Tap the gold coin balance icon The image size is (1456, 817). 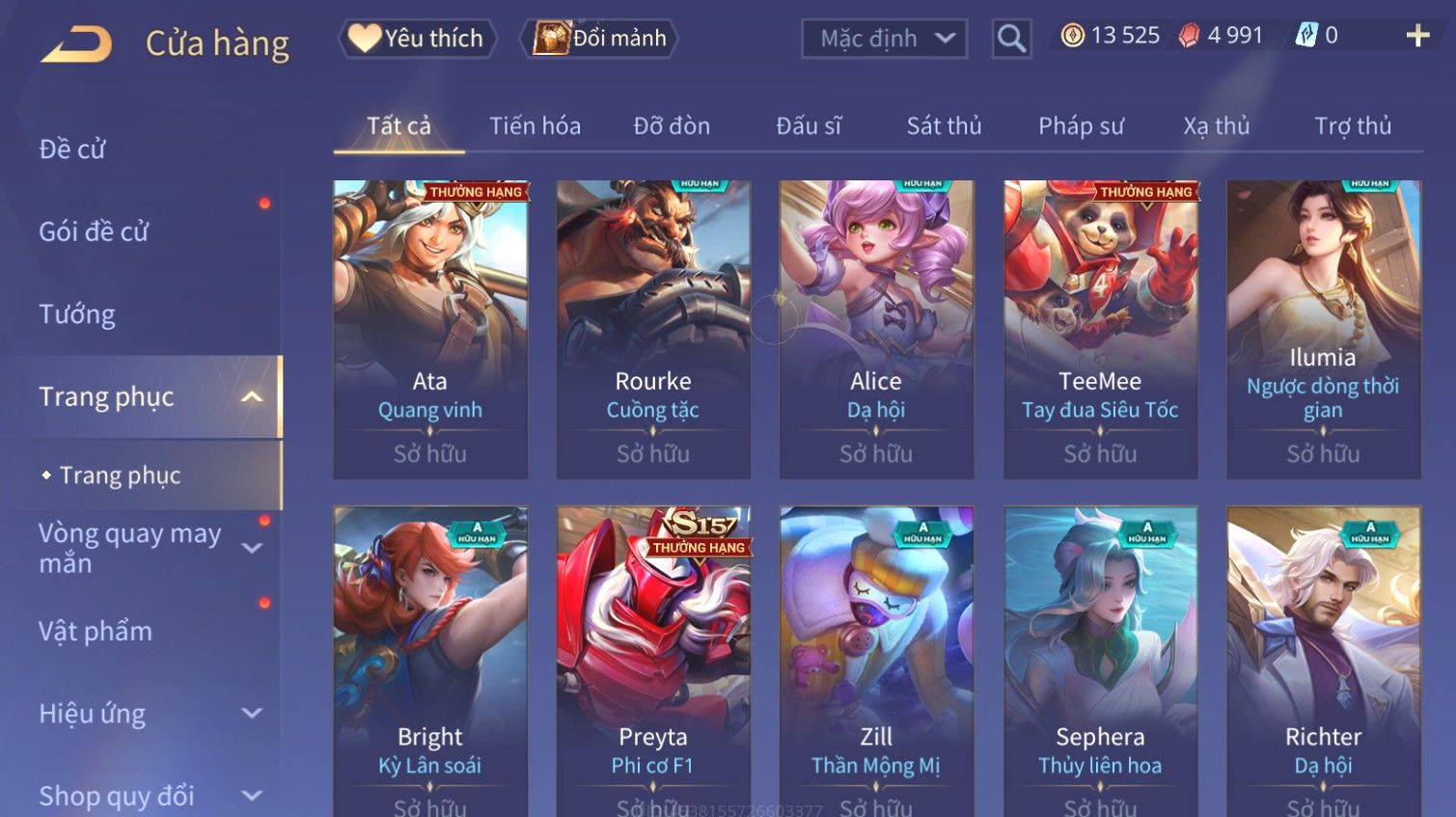[x=1072, y=36]
